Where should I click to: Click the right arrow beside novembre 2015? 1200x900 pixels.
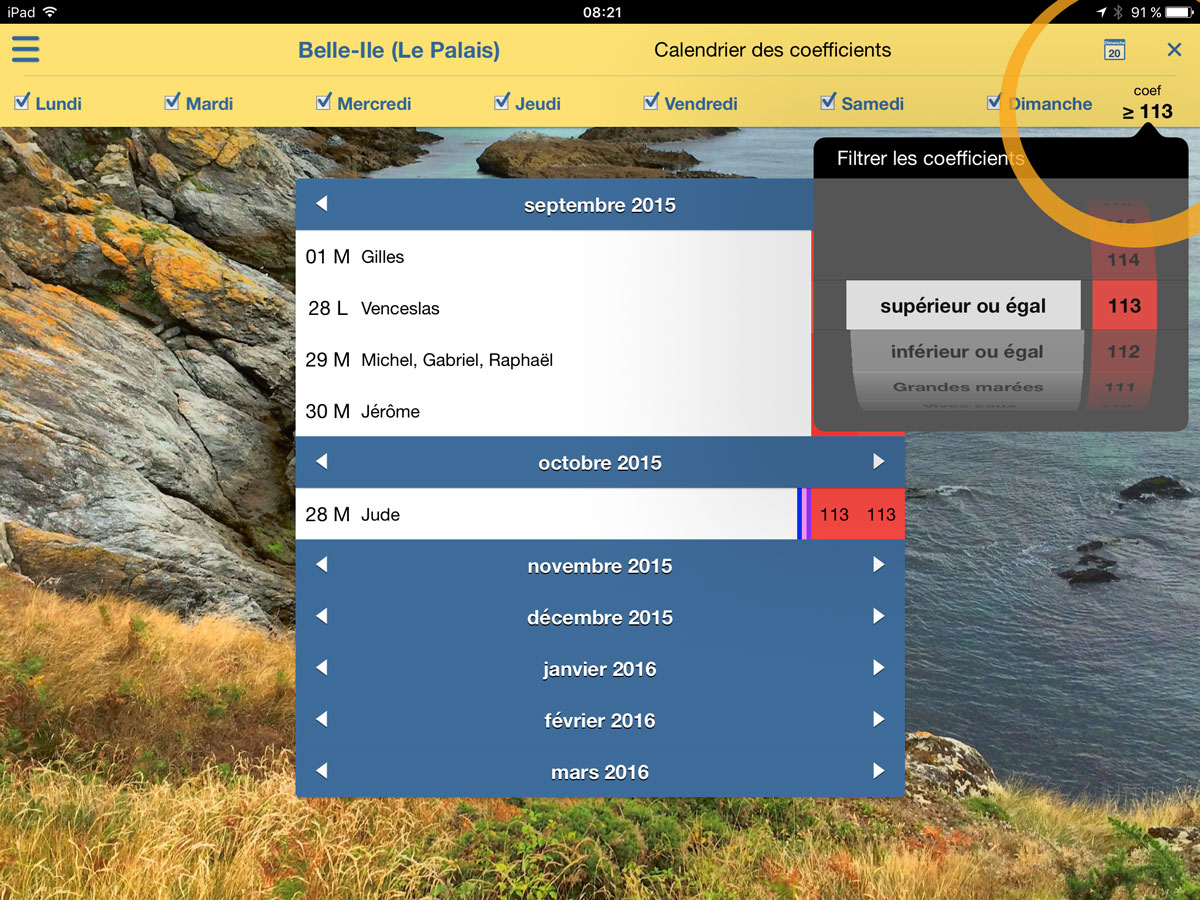[x=879, y=565]
